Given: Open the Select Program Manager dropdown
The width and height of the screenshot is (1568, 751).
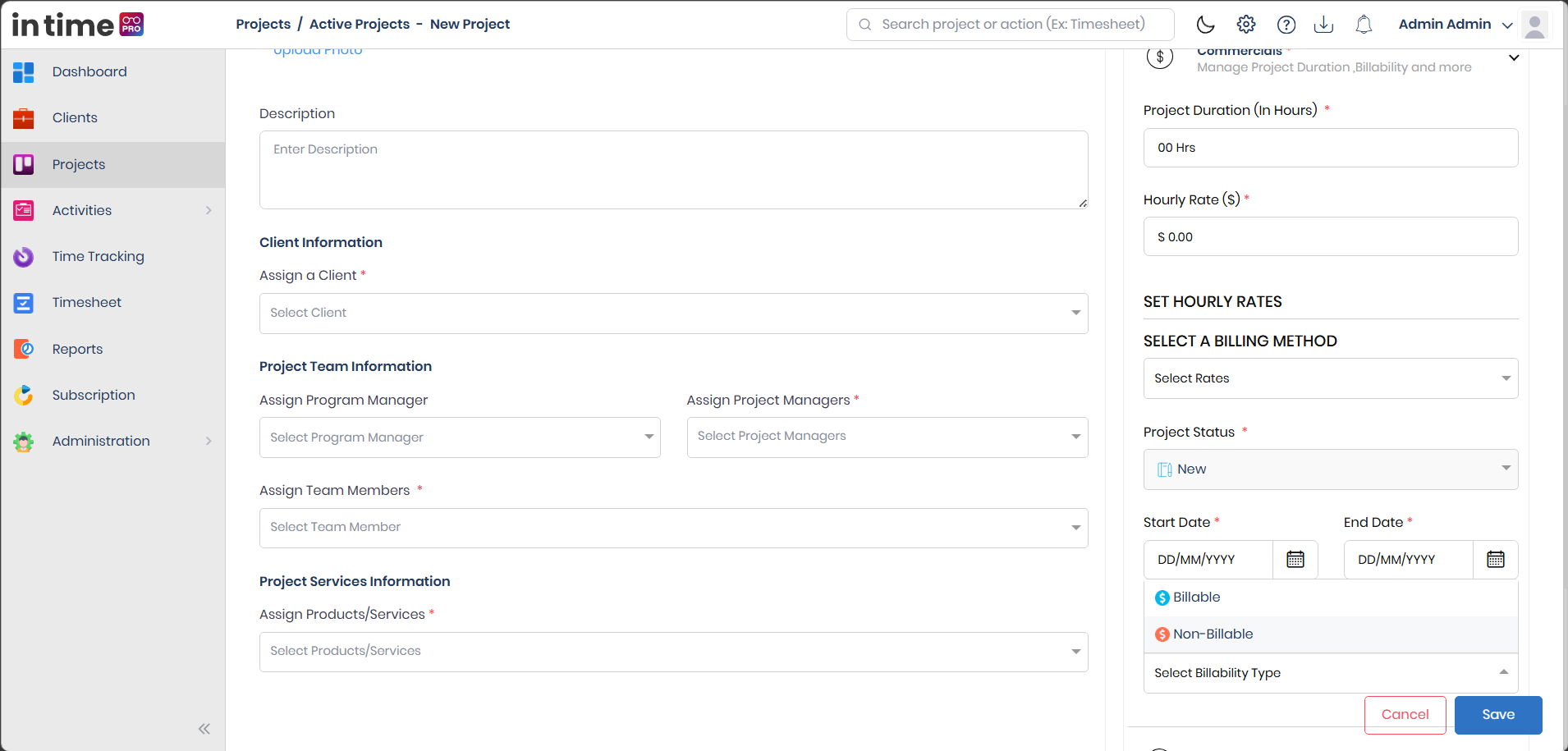Looking at the screenshot, I should (x=460, y=437).
